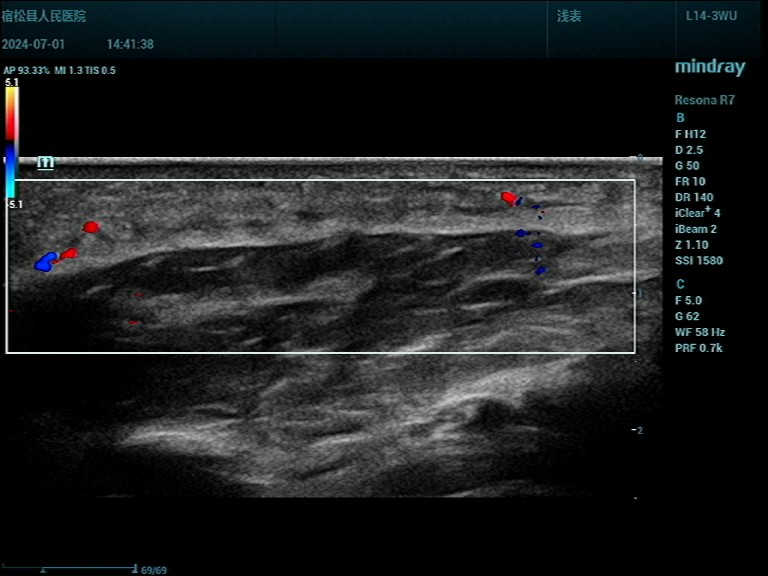Select the G 62 color gain parameter
Image resolution: width=768 pixels, height=576 pixels.
[x=687, y=316]
